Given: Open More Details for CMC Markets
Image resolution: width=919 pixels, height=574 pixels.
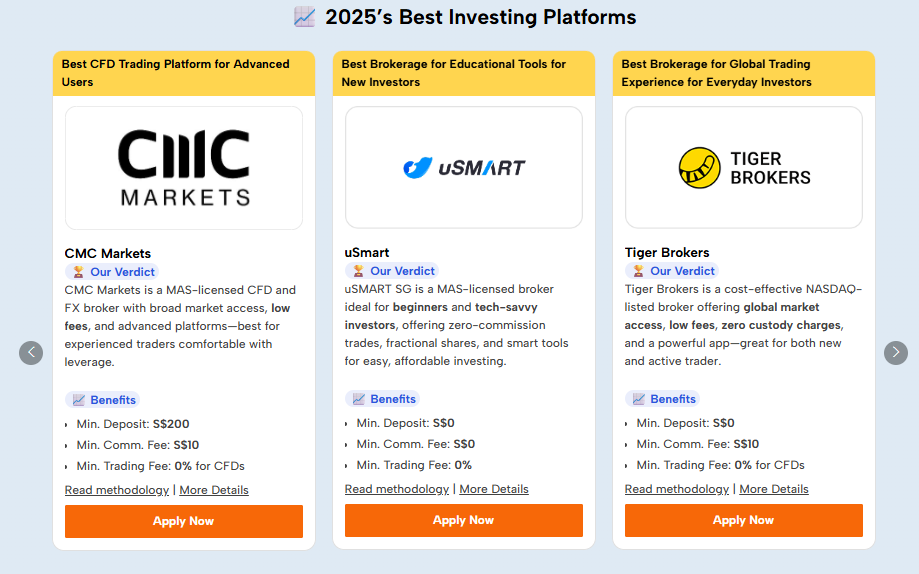Looking at the screenshot, I should tap(214, 490).
